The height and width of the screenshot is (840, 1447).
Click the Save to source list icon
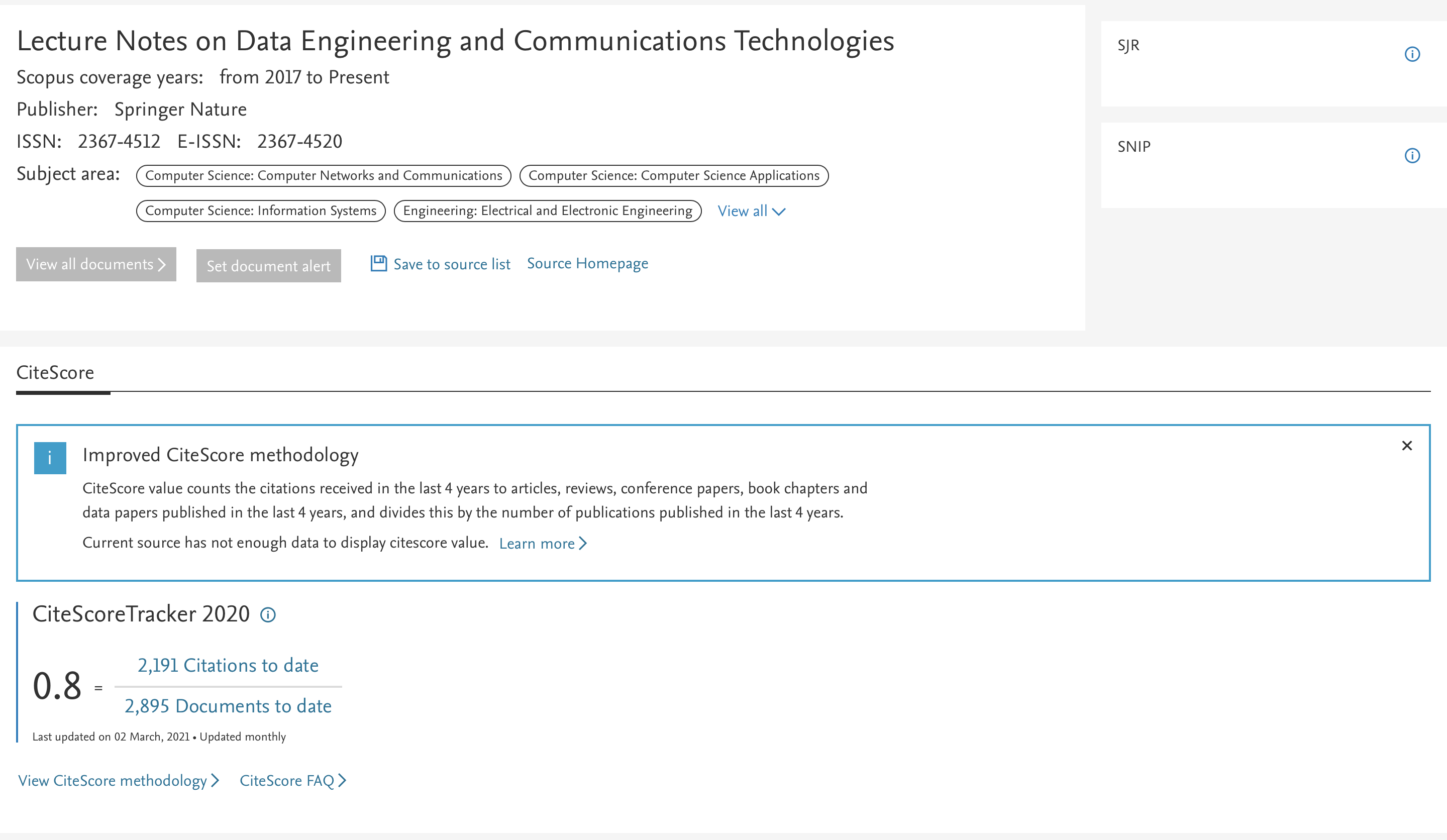tap(378, 263)
